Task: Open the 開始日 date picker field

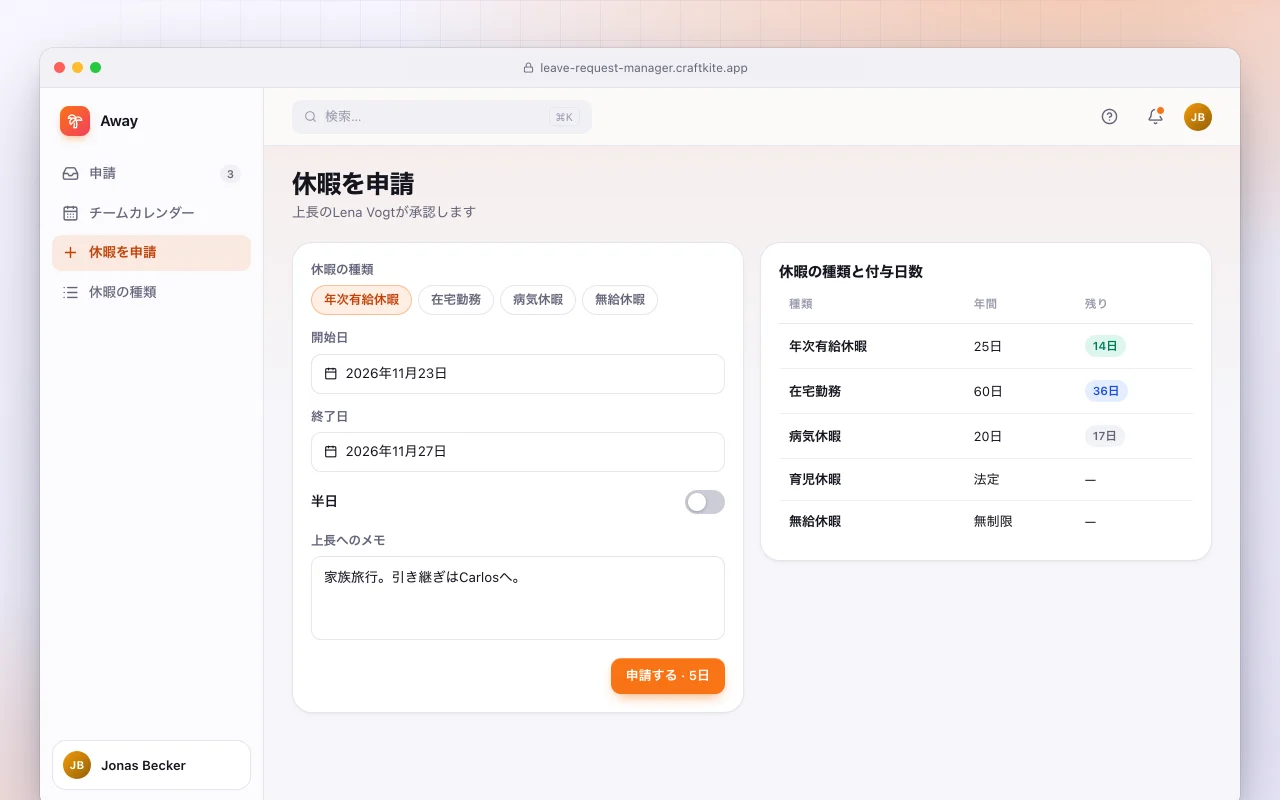Action: coord(518,374)
